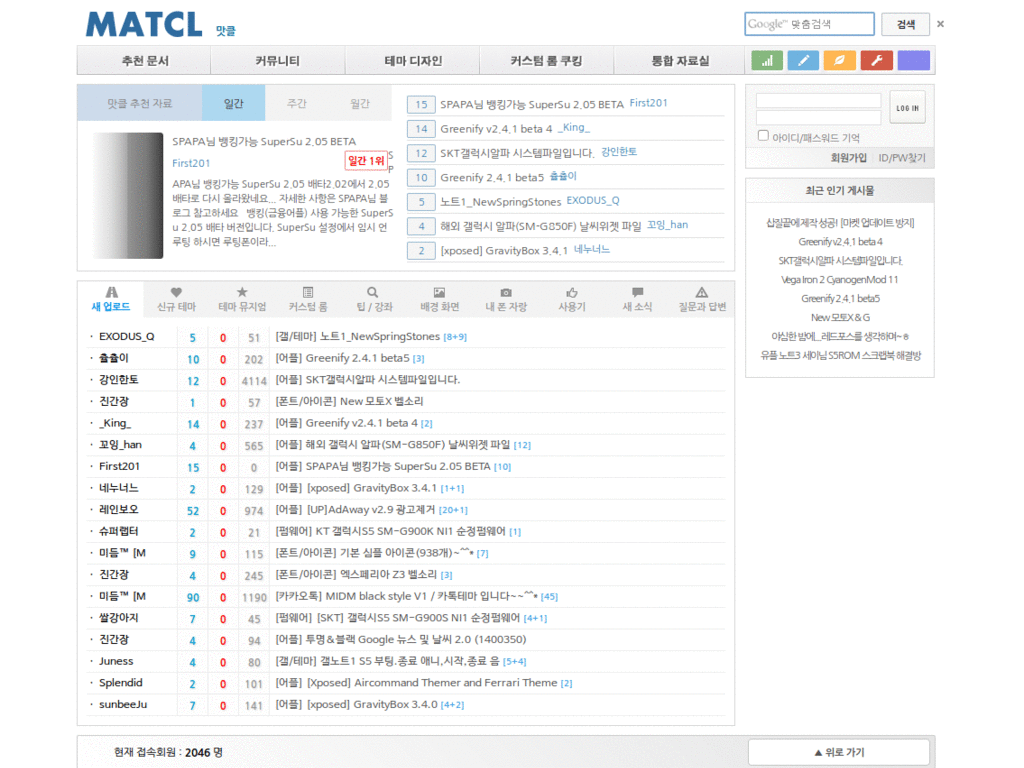Open post KT 갤럭시S5 SM-G900K NI1 순정펌웨어
The height and width of the screenshot is (768, 1024).
click(391, 531)
